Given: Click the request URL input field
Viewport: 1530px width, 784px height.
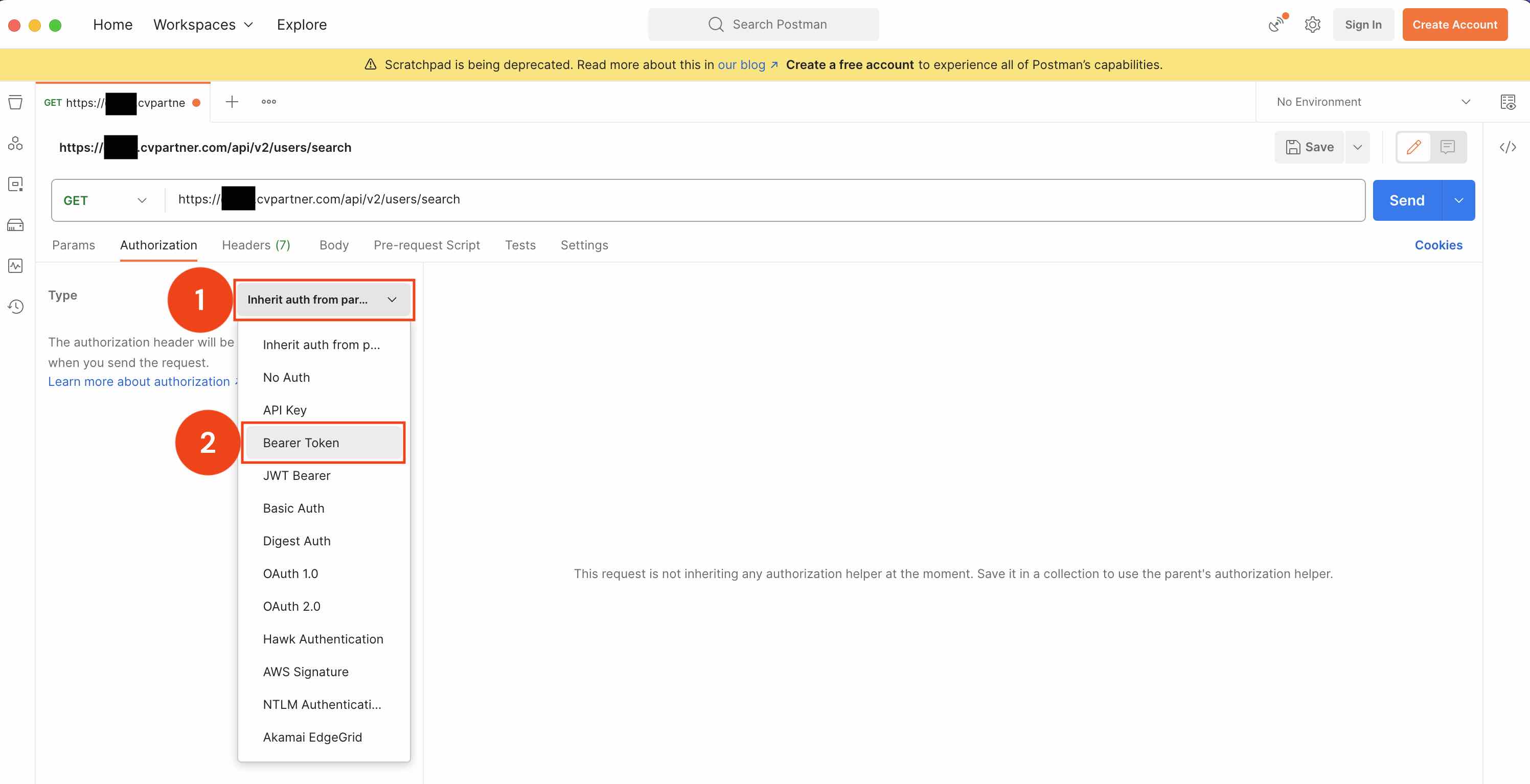Looking at the screenshot, I should [x=764, y=199].
